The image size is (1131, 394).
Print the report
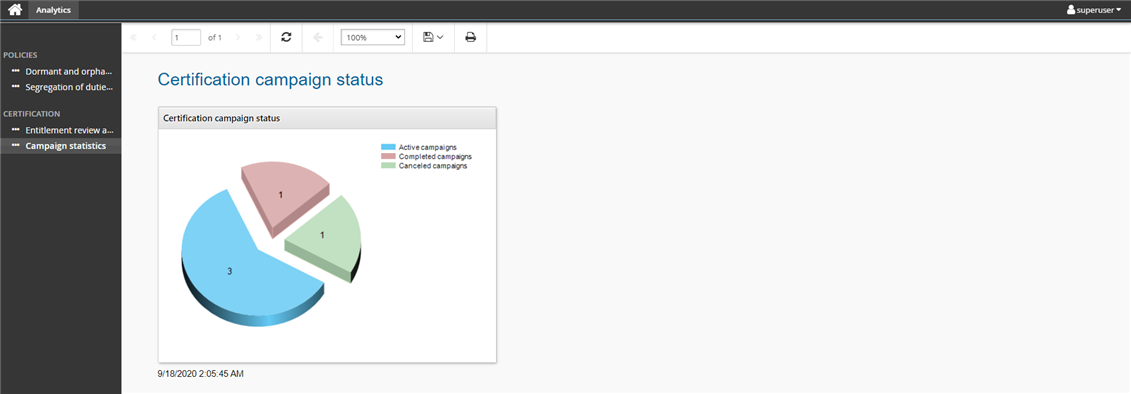pyautogui.click(x=471, y=38)
